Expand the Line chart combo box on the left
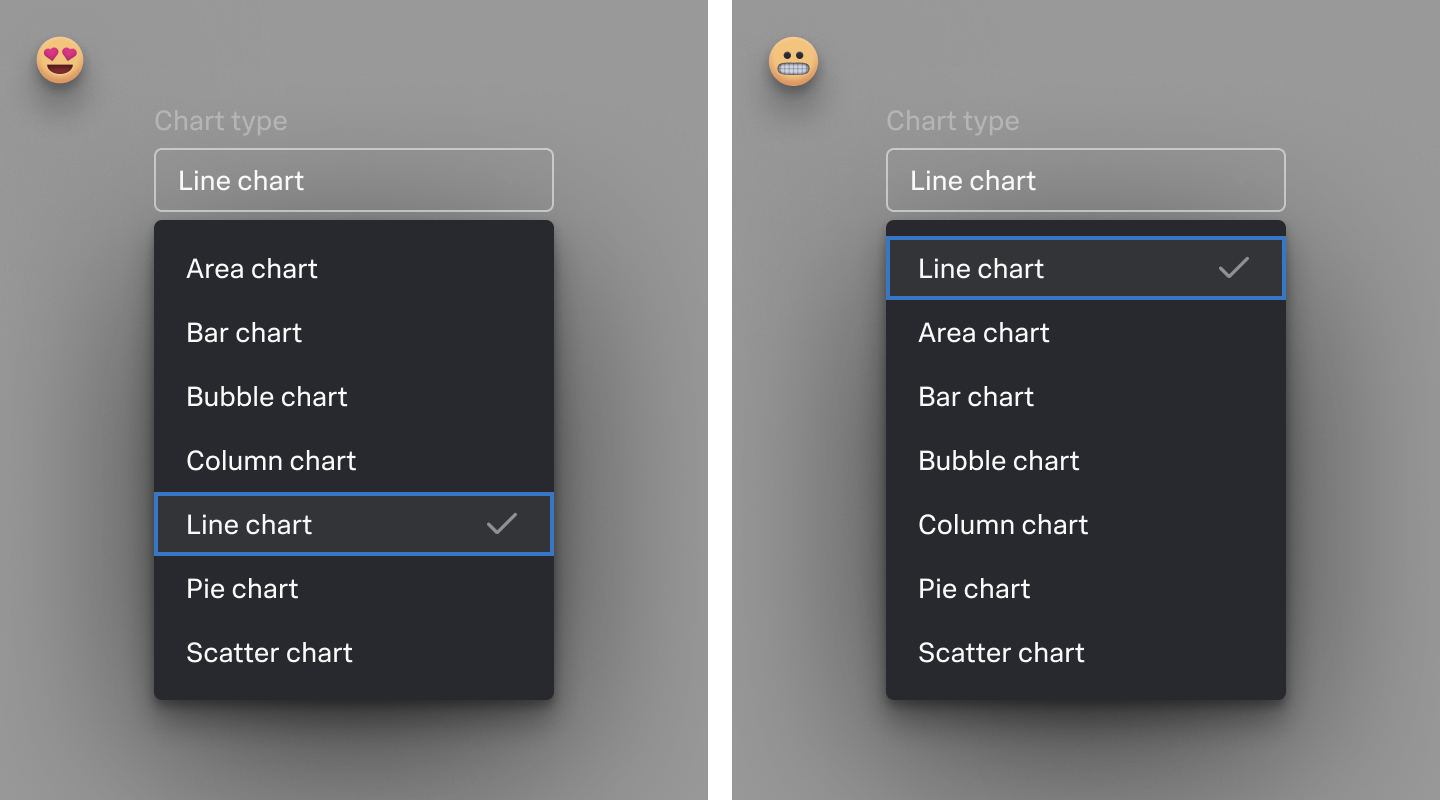This screenshot has height=800, width=1440. pyautogui.click(x=353, y=180)
